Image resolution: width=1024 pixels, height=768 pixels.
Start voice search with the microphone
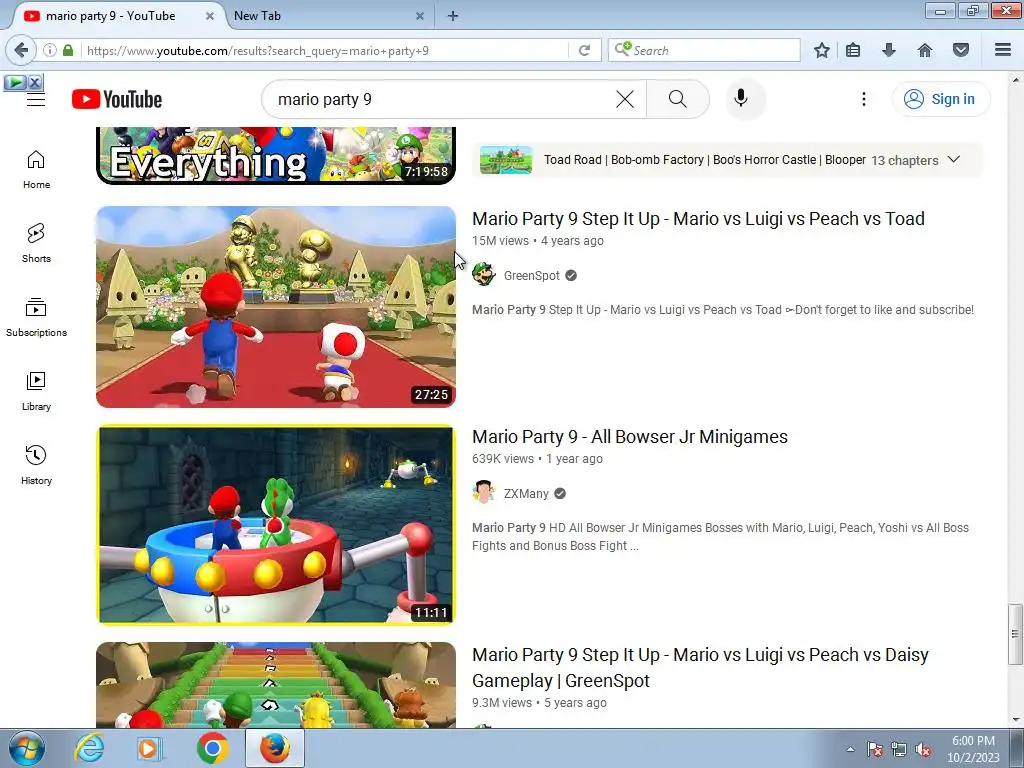(741, 99)
